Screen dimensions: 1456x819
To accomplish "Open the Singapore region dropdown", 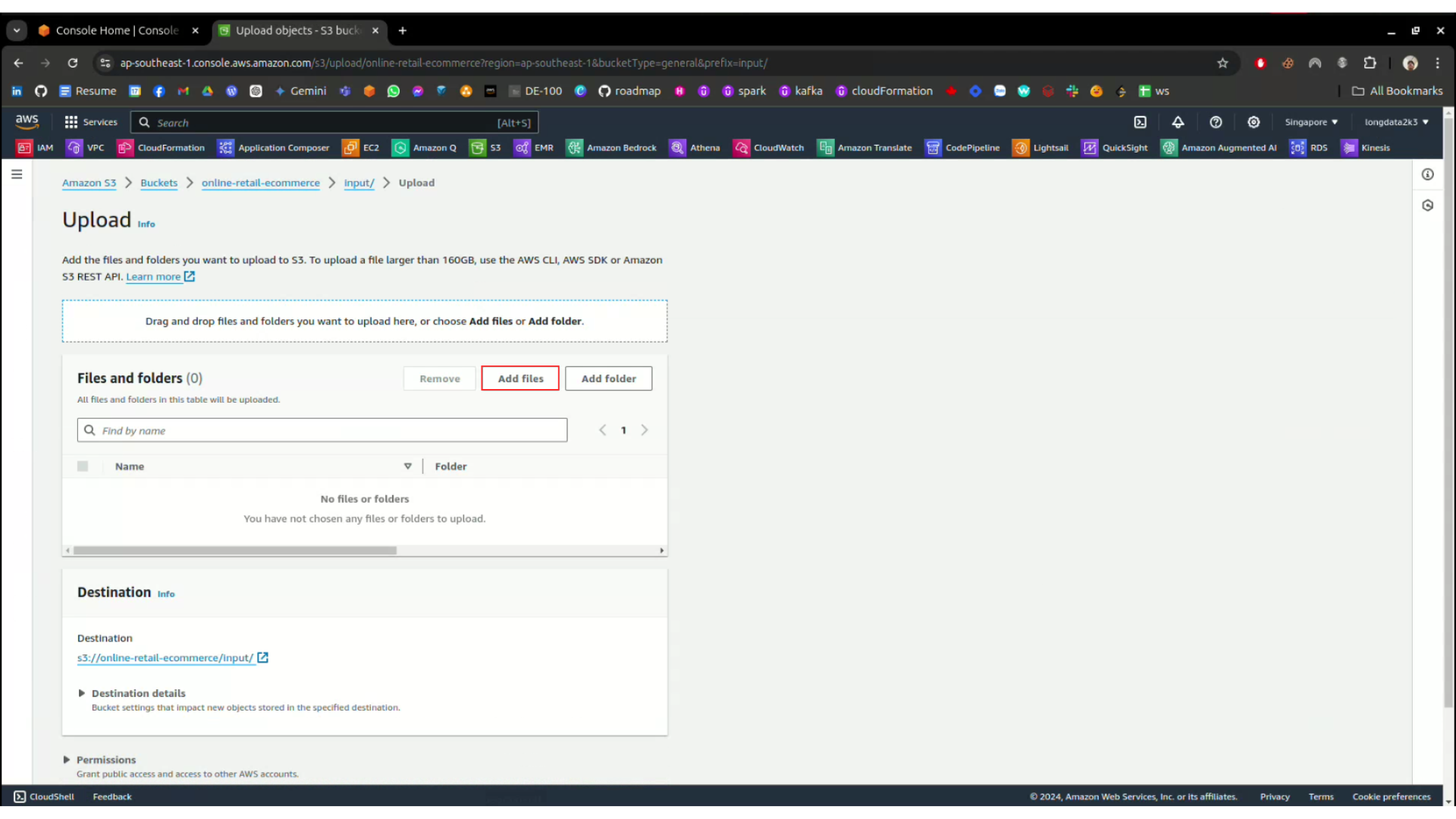I will pyautogui.click(x=1310, y=122).
